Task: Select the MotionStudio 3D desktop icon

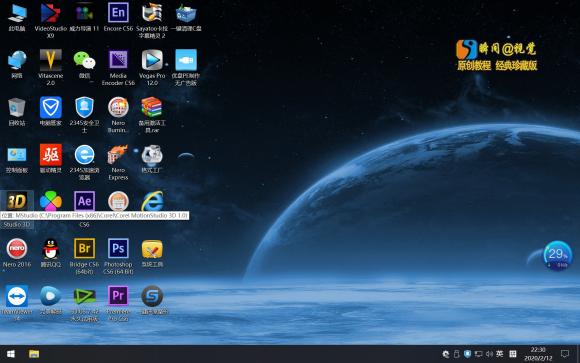Action: pos(17,202)
